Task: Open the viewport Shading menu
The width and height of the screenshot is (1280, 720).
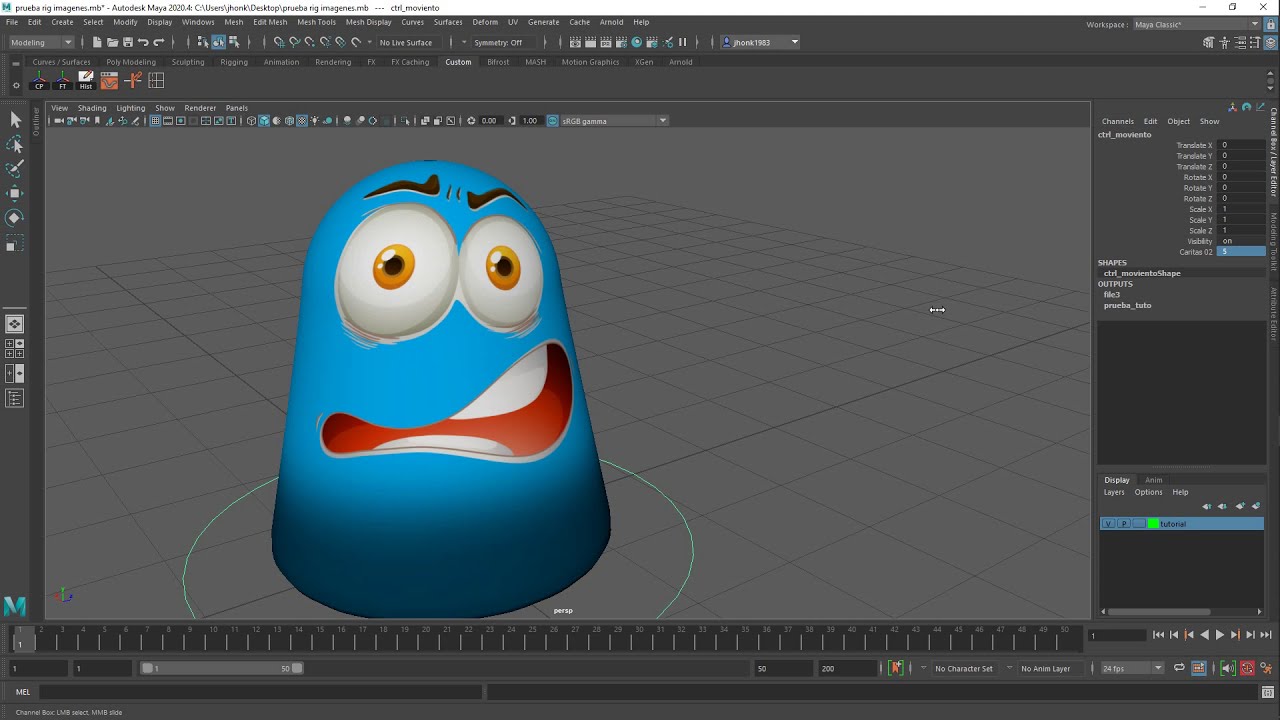Action: (x=92, y=108)
